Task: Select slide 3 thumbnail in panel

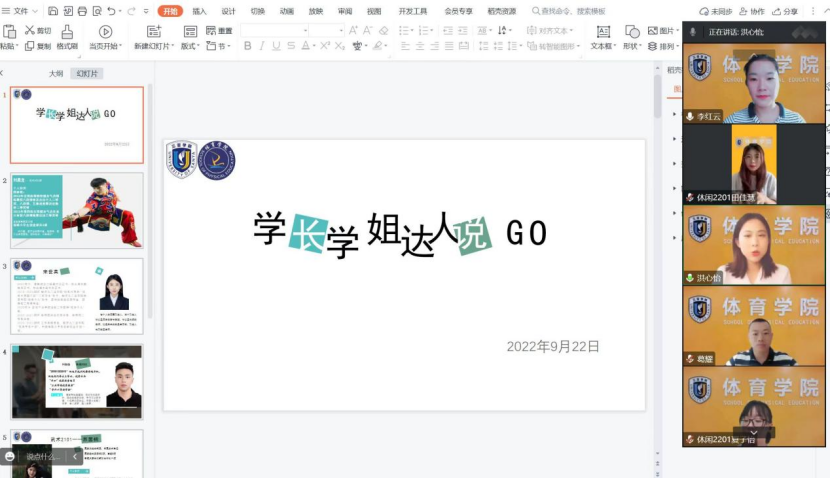Action: [x=77, y=296]
